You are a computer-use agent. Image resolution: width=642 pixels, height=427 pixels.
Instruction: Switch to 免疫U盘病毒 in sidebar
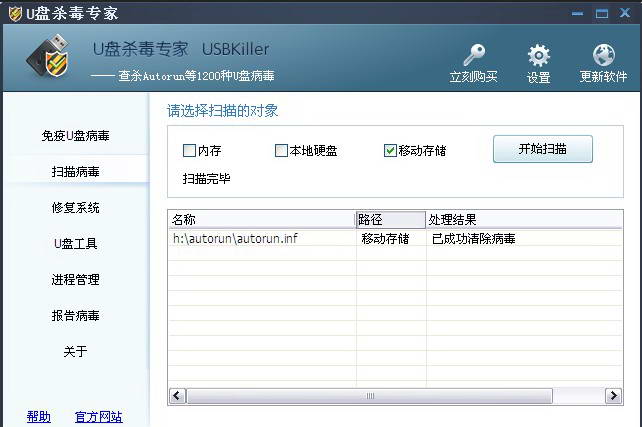pos(75,135)
